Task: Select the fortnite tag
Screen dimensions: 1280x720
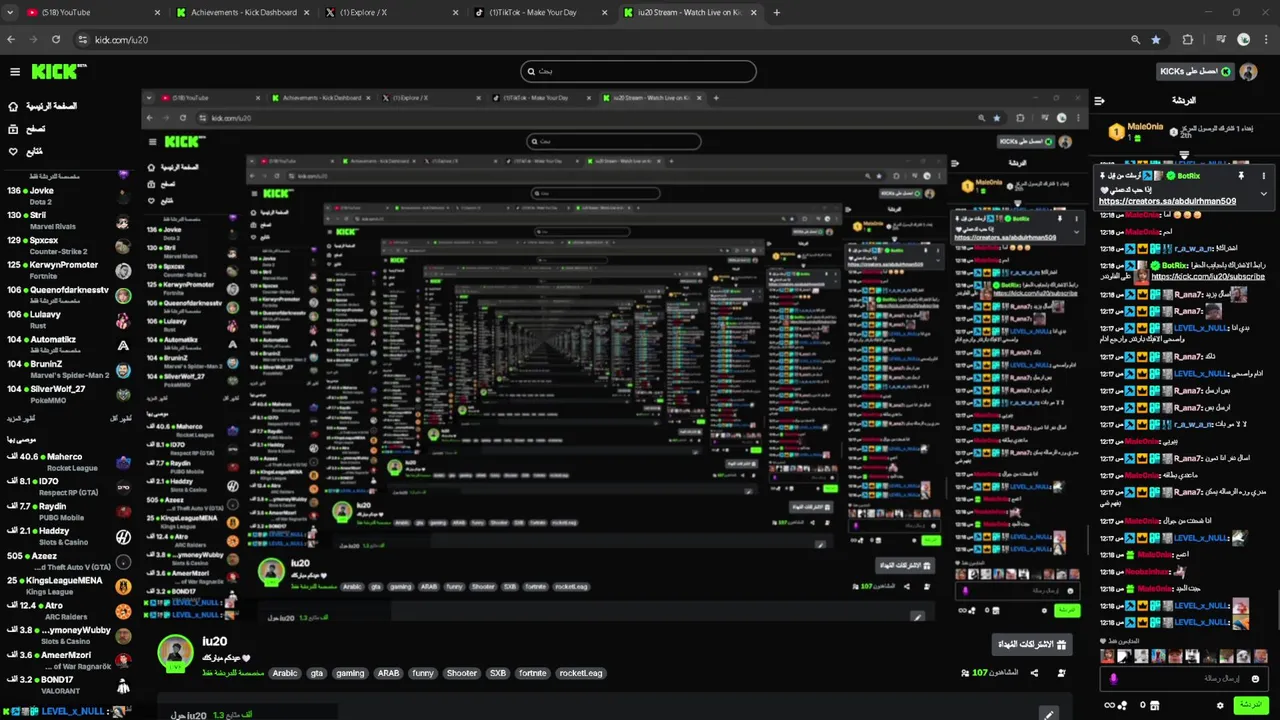Action: pyautogui.click(x=532, y=673)
